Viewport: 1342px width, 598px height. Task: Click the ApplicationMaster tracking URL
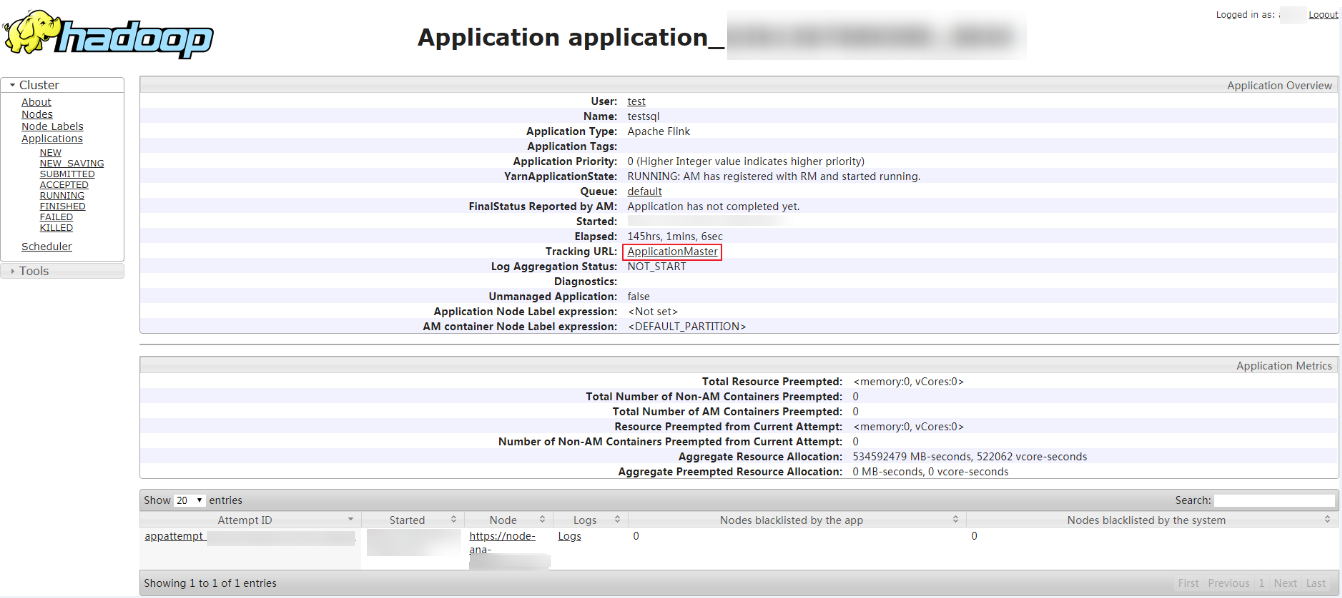tap(672, 252)
